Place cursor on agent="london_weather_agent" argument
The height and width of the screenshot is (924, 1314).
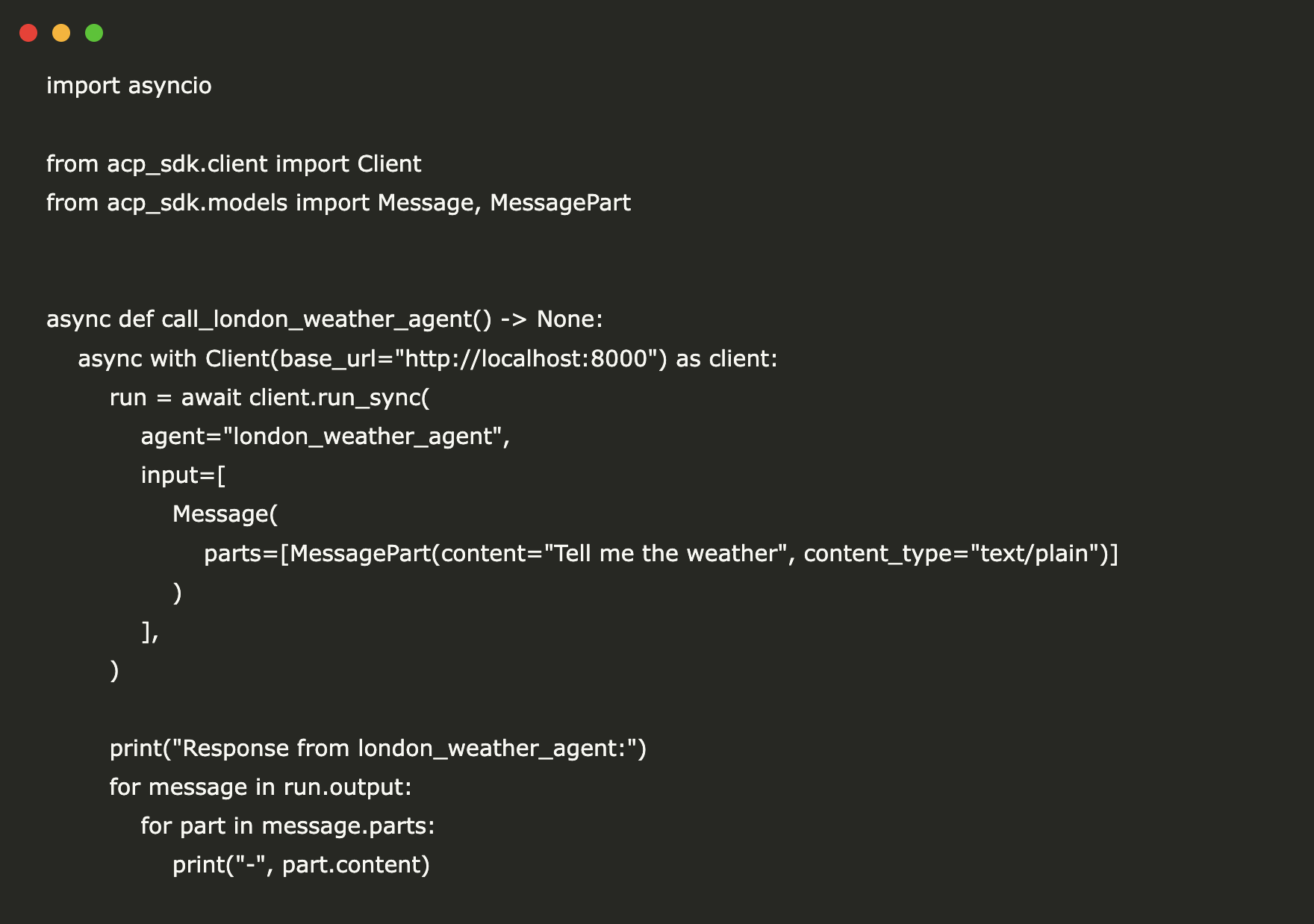click(325, 437)
